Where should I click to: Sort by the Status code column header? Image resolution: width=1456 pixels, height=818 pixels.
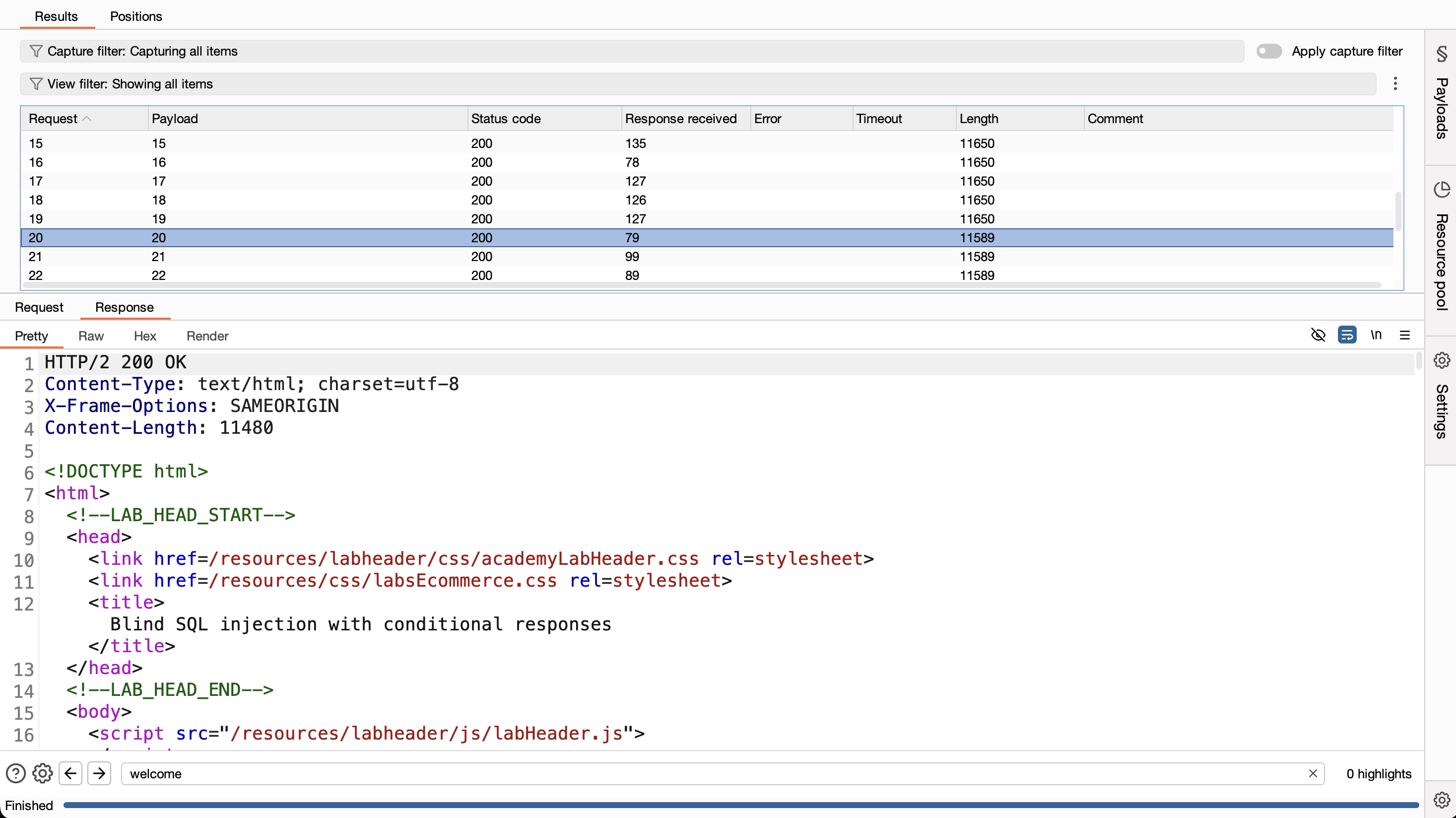tap(544, 119)
